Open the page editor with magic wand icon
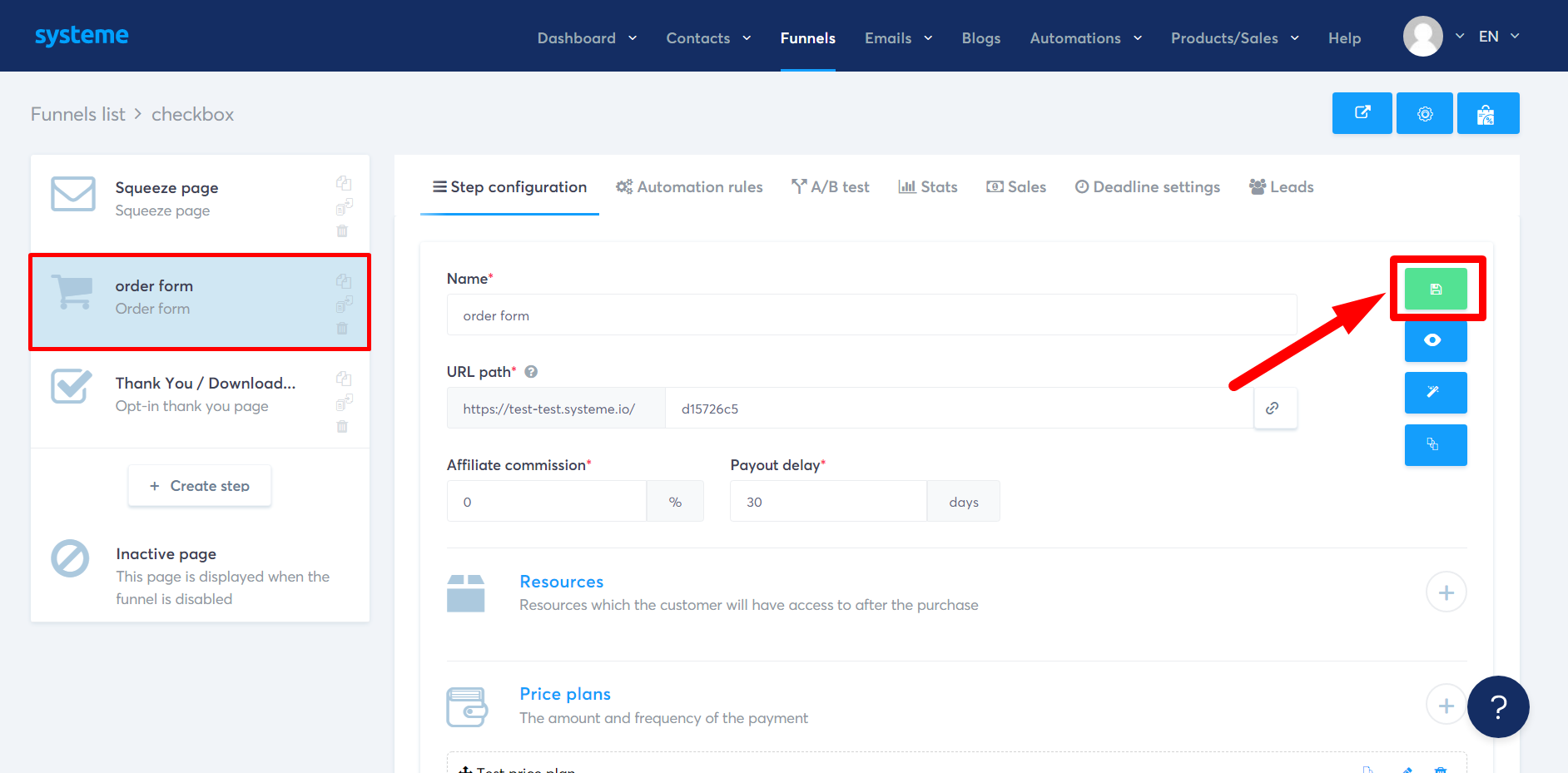Viewport: 1568px width, 773px height. click(1436, 393)
